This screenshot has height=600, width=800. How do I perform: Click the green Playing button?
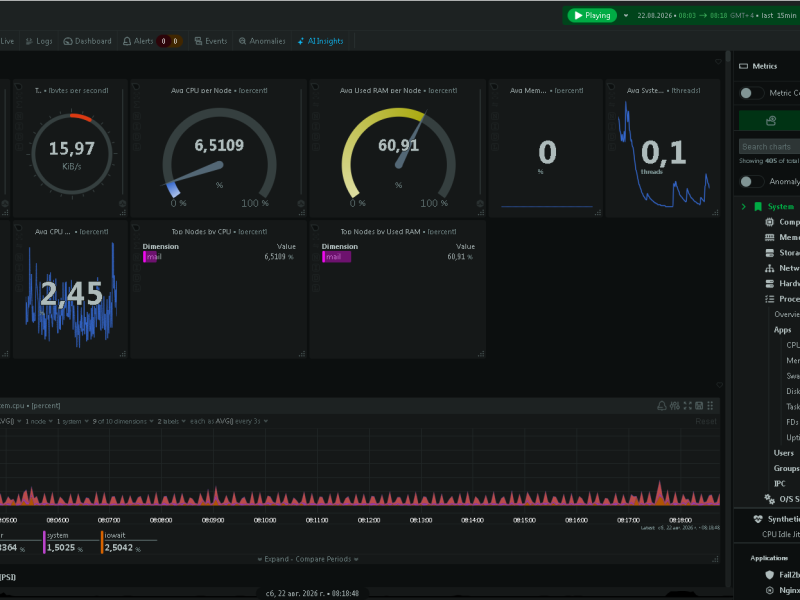pyautogui.click(x=592, y=15)
